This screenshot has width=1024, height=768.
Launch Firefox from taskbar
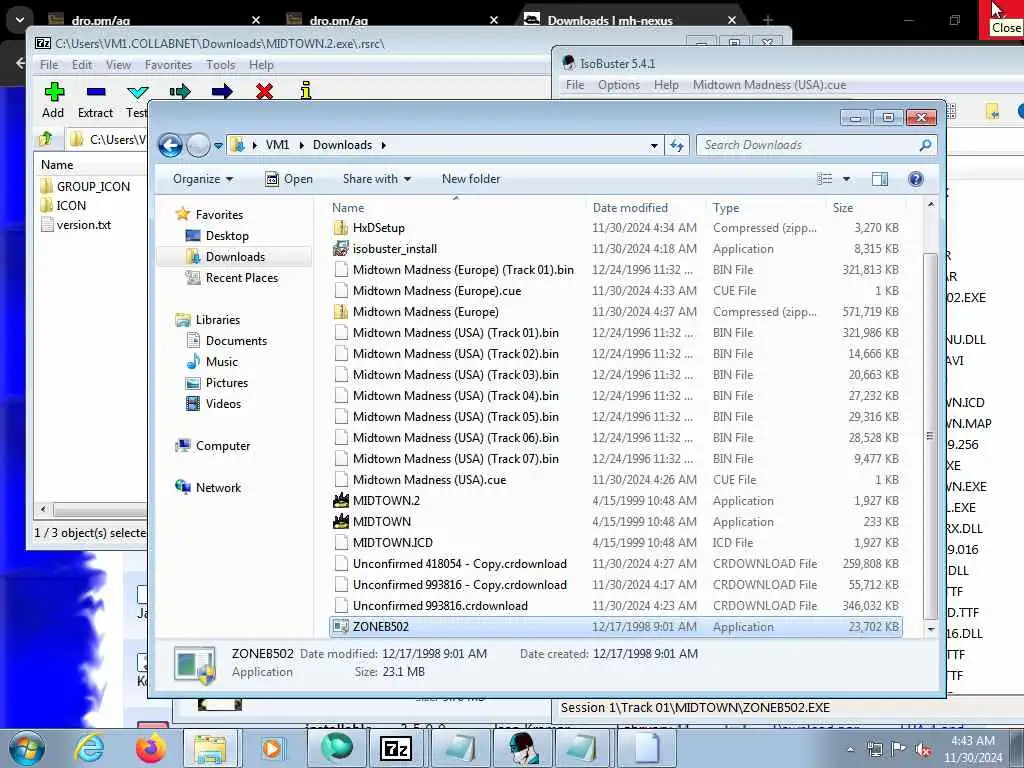click(x=151, y=748)
